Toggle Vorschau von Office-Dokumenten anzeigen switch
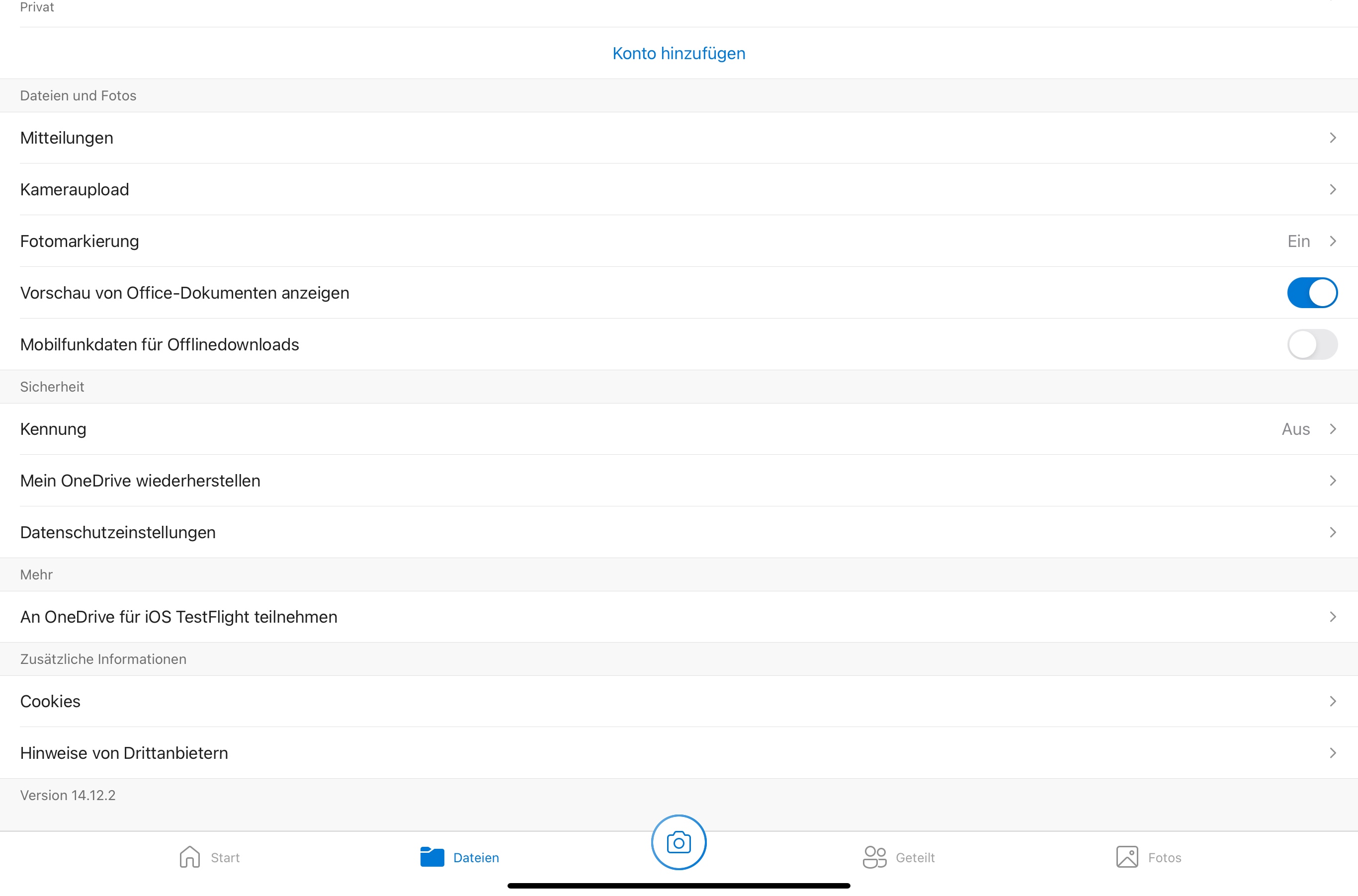Viewport: 1358px width, 896px height. pyautogui.click(x=1312, y=293)
